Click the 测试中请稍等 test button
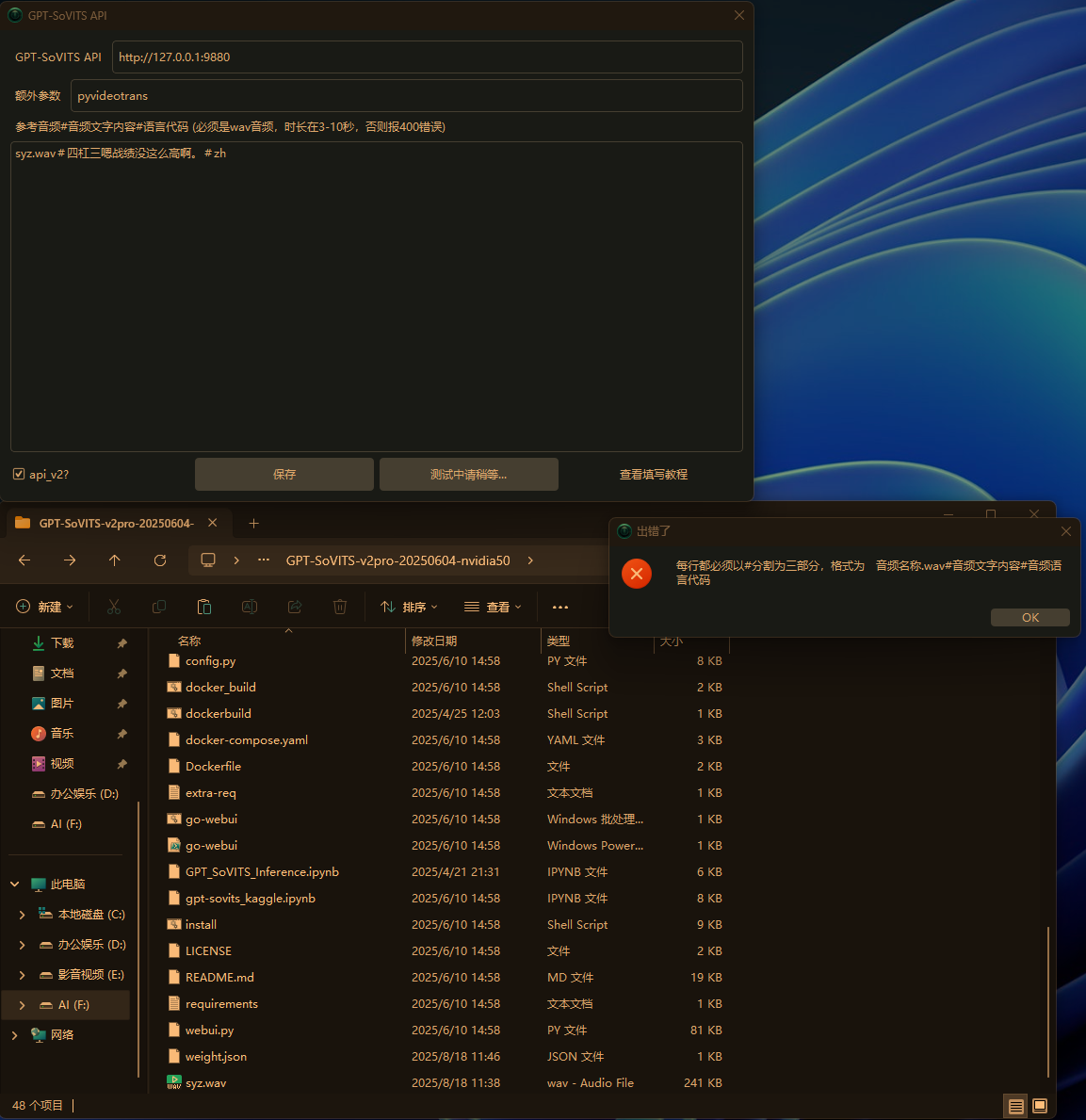The height and width of the screenshot is (1120, 1086). [x=468, y=475]
